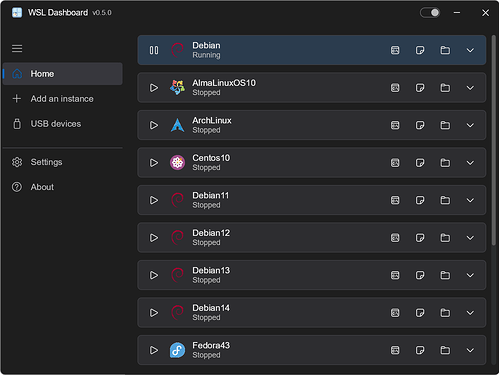This screenshot has width=499, height=375.
Task: Open terminal icon in AlmaLinuxOS10 row
Action: pyautogui.click(x=395, y=88)
